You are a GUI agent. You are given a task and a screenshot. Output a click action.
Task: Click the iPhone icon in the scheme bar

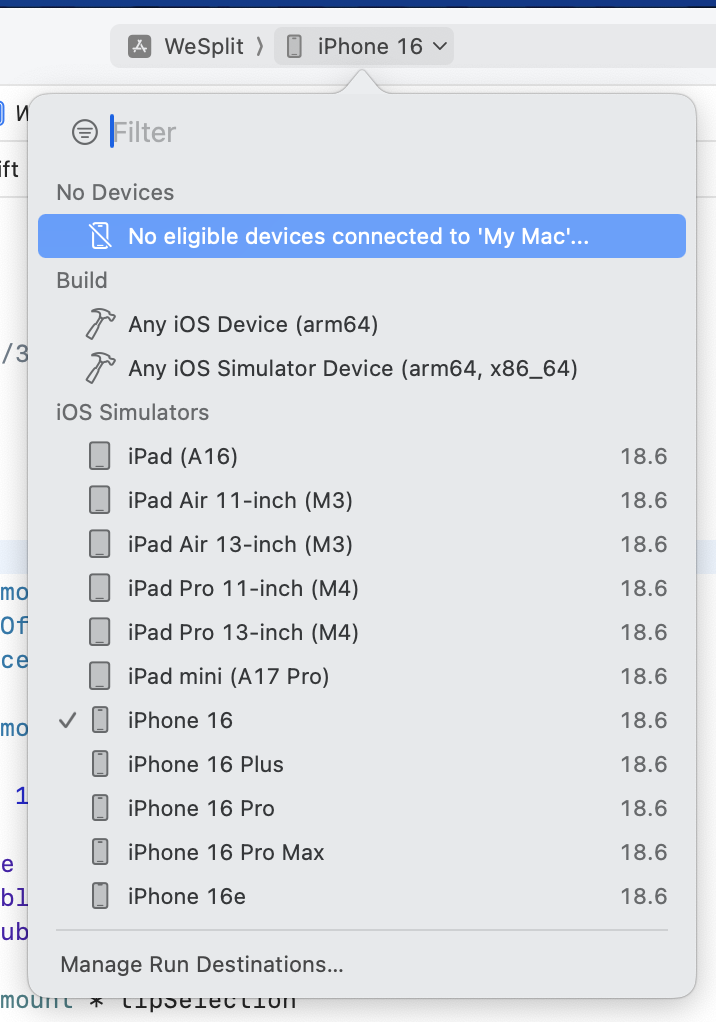click(x=294, y=46)
